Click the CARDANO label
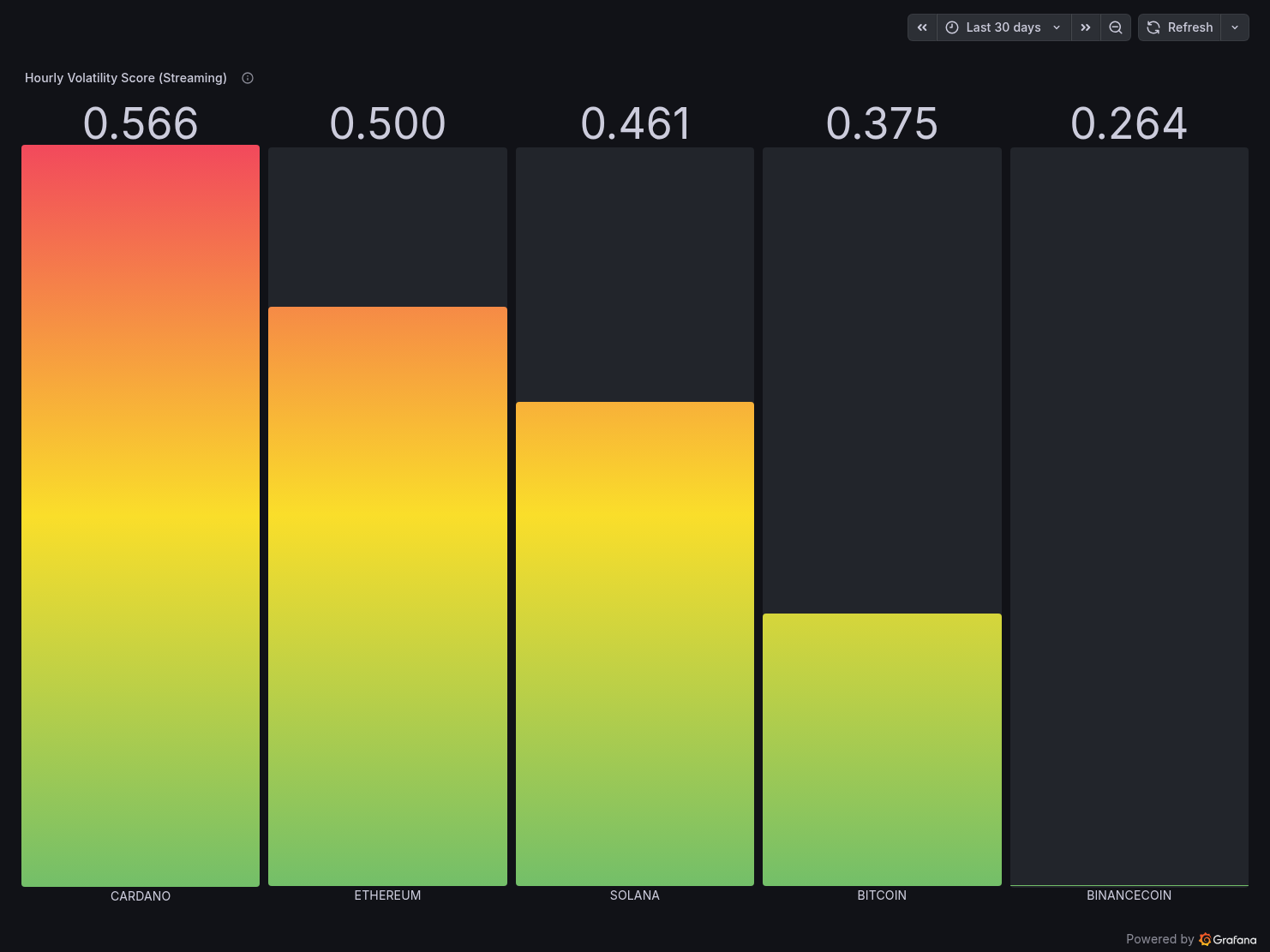The height and width of the screenshot is (952, 1270). click(141, 896)
